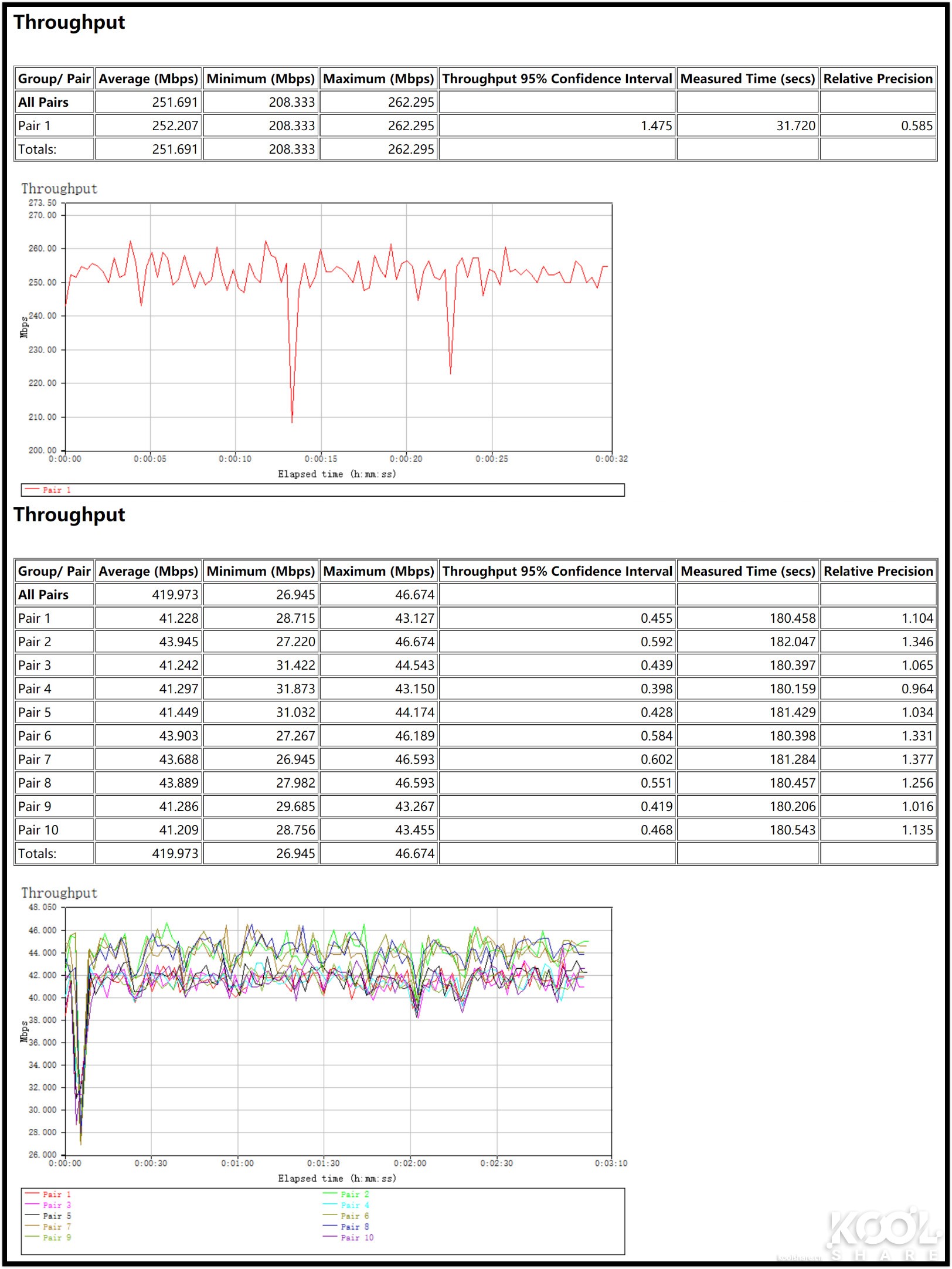
Task: Select the 0:00:32 time axis label
Action: tap(611, 459)
